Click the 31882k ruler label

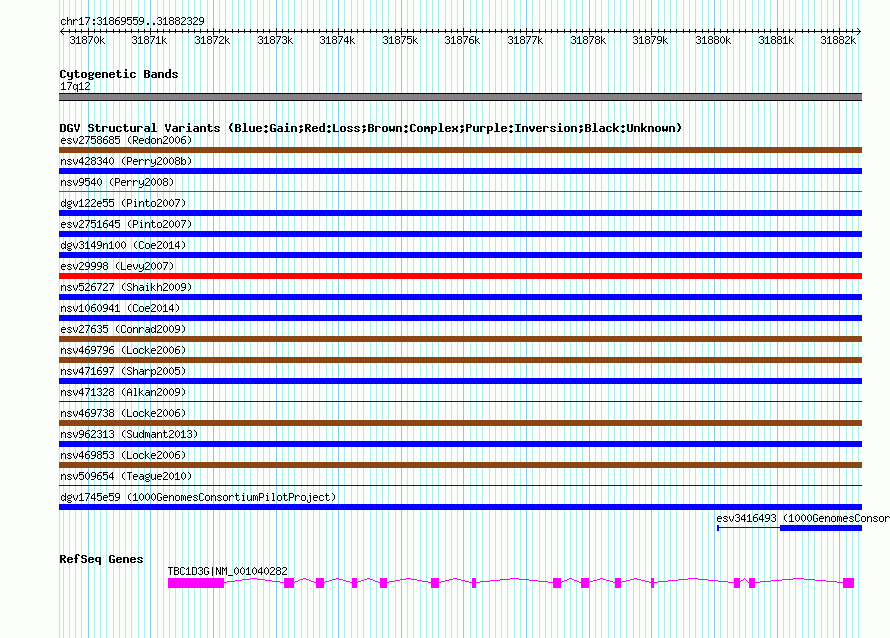coord(838,40)
